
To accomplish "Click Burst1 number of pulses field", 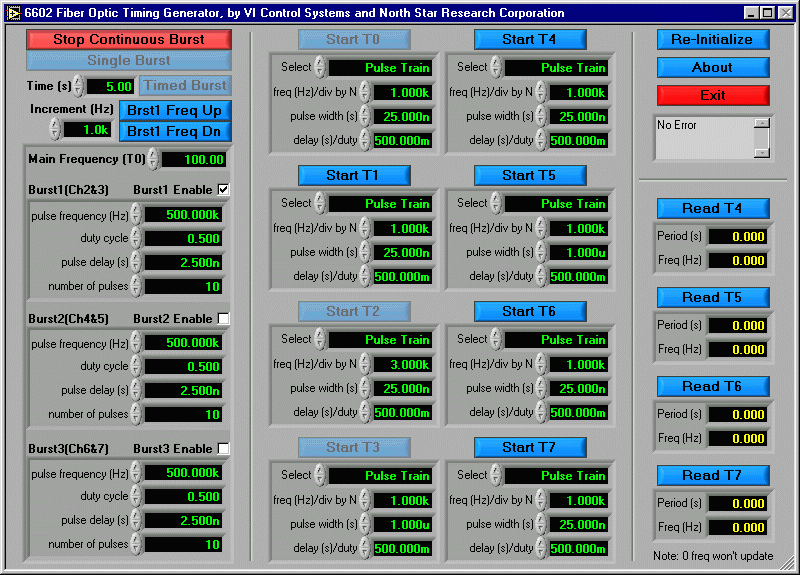I will pos(184,286).
